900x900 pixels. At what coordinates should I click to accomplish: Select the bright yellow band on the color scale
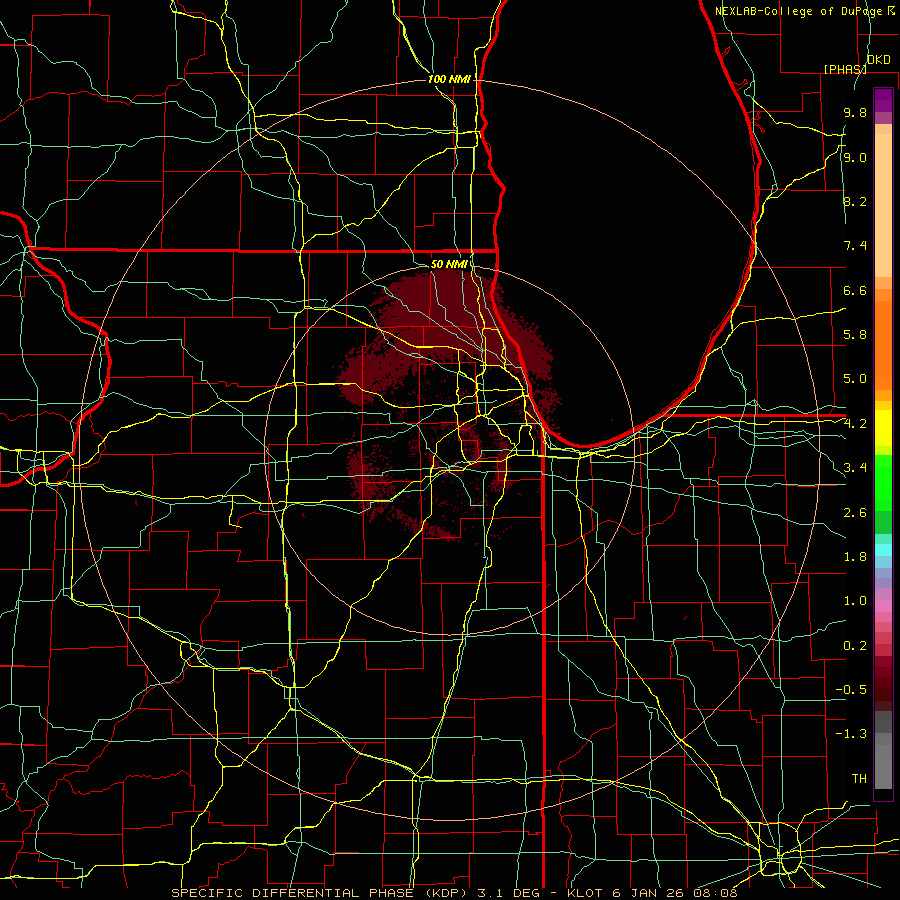(x=883, y=428)
